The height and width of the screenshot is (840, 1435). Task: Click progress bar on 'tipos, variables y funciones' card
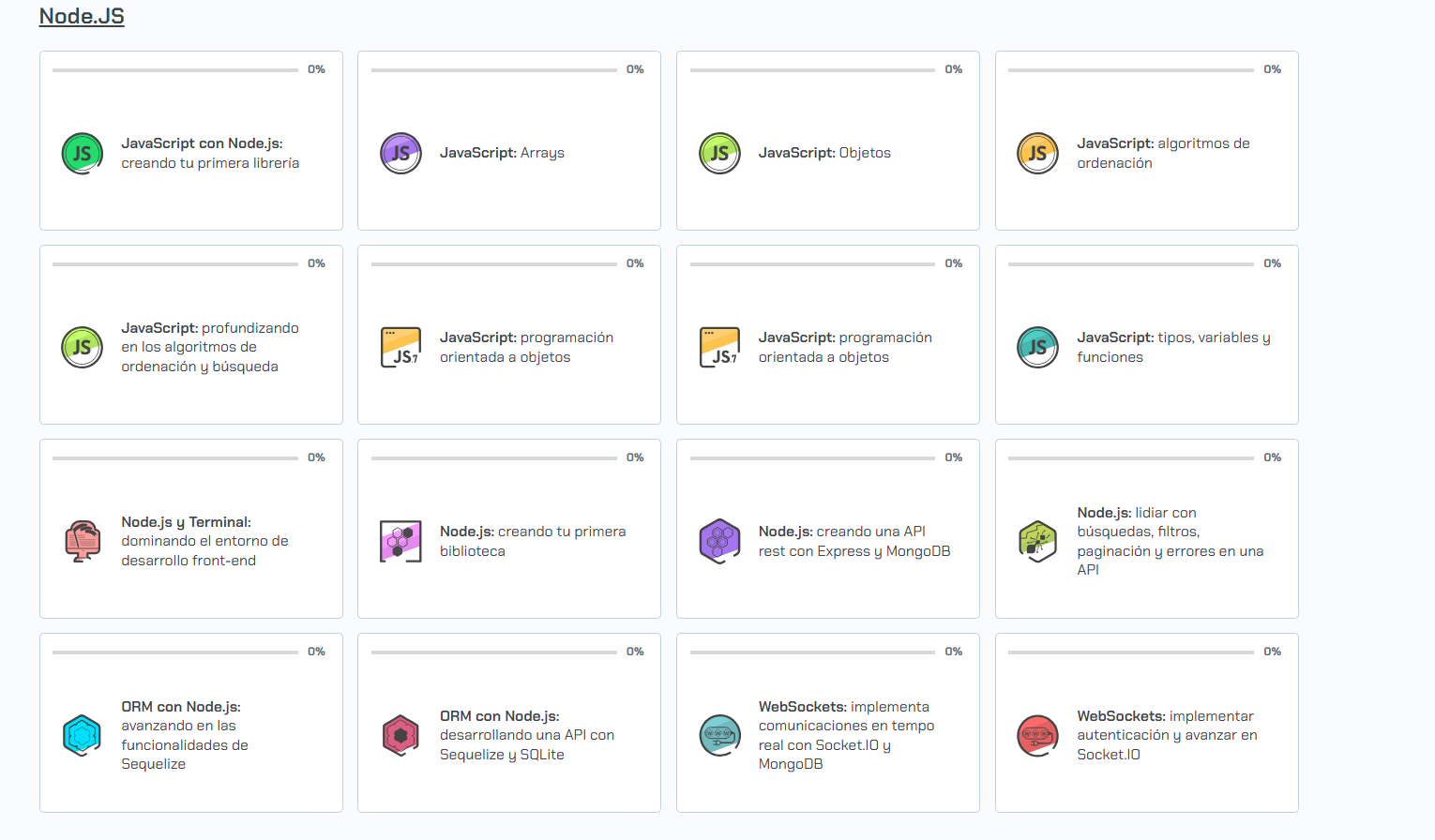[1131, 263]
